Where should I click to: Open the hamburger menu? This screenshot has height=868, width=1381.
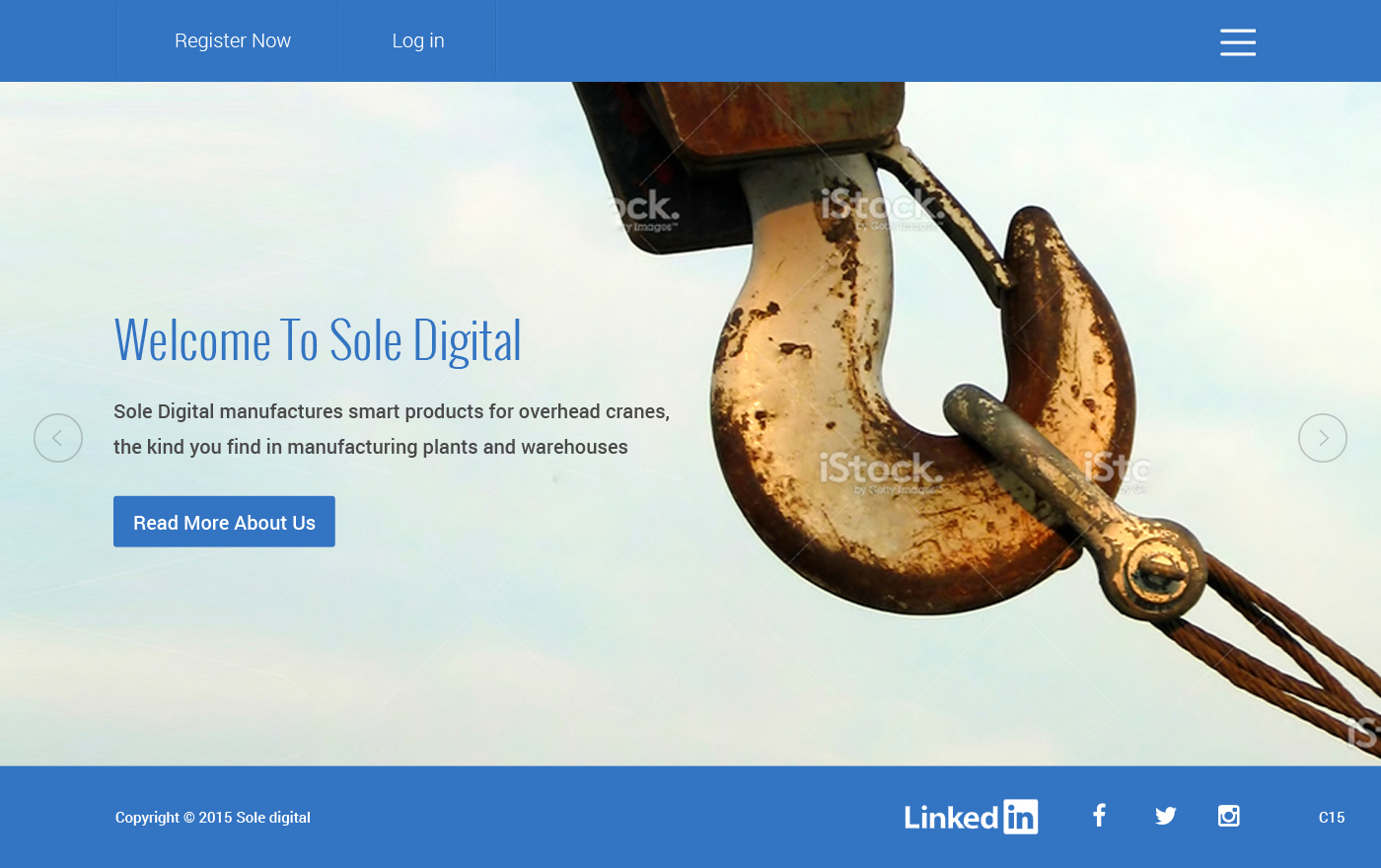[x=1237, y=41]
